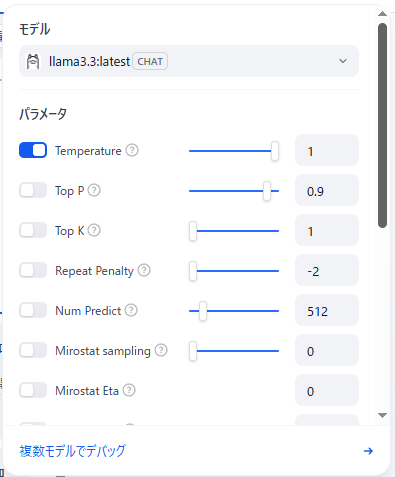
Task: Disable the Temperature toggle
Action: (33, 150)
